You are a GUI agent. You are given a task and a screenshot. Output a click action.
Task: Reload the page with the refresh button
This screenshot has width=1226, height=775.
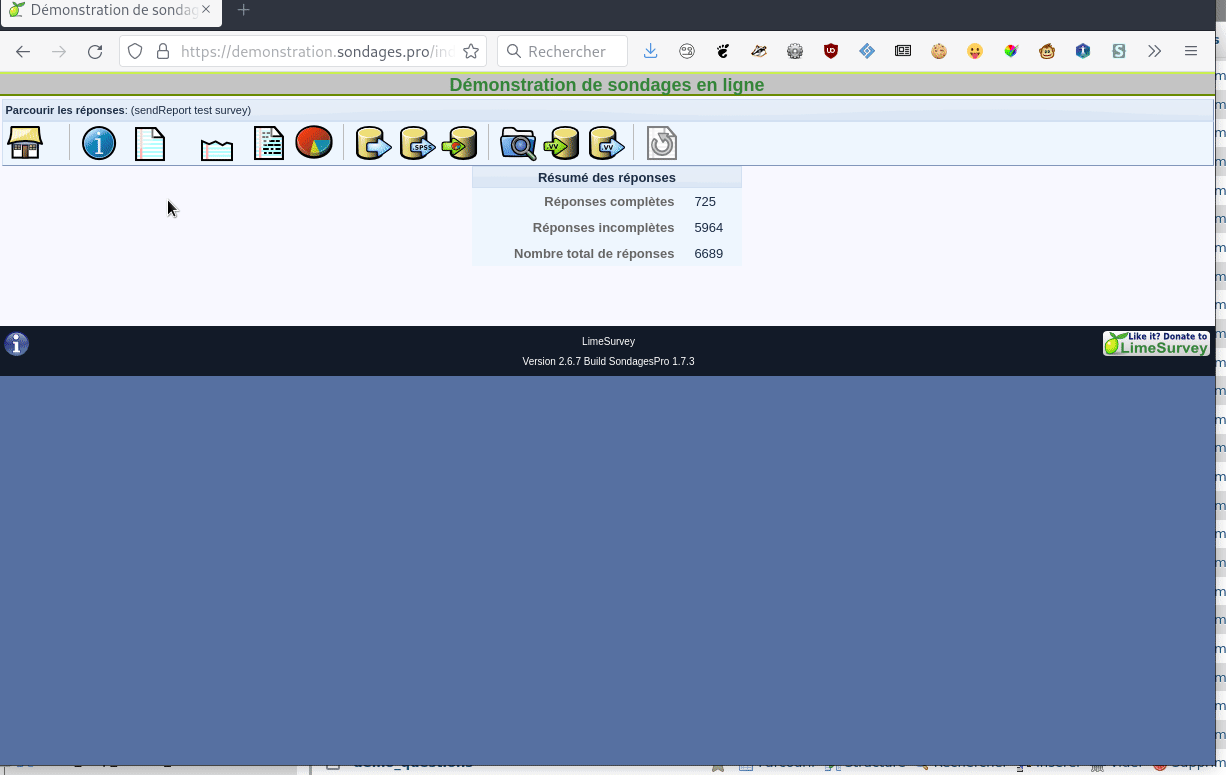95,51
